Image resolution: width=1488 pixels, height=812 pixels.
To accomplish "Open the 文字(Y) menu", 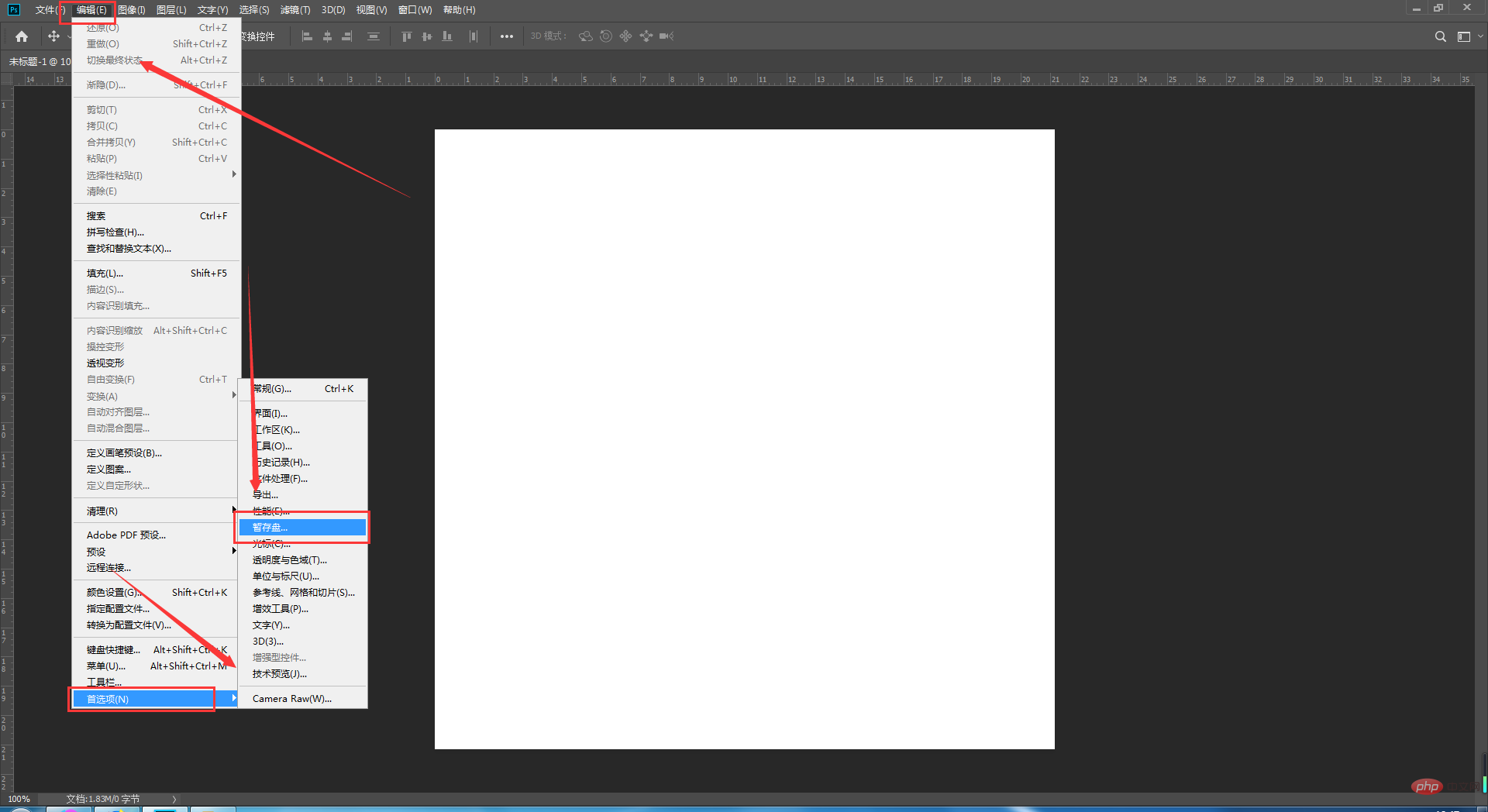I will [212, 10].
